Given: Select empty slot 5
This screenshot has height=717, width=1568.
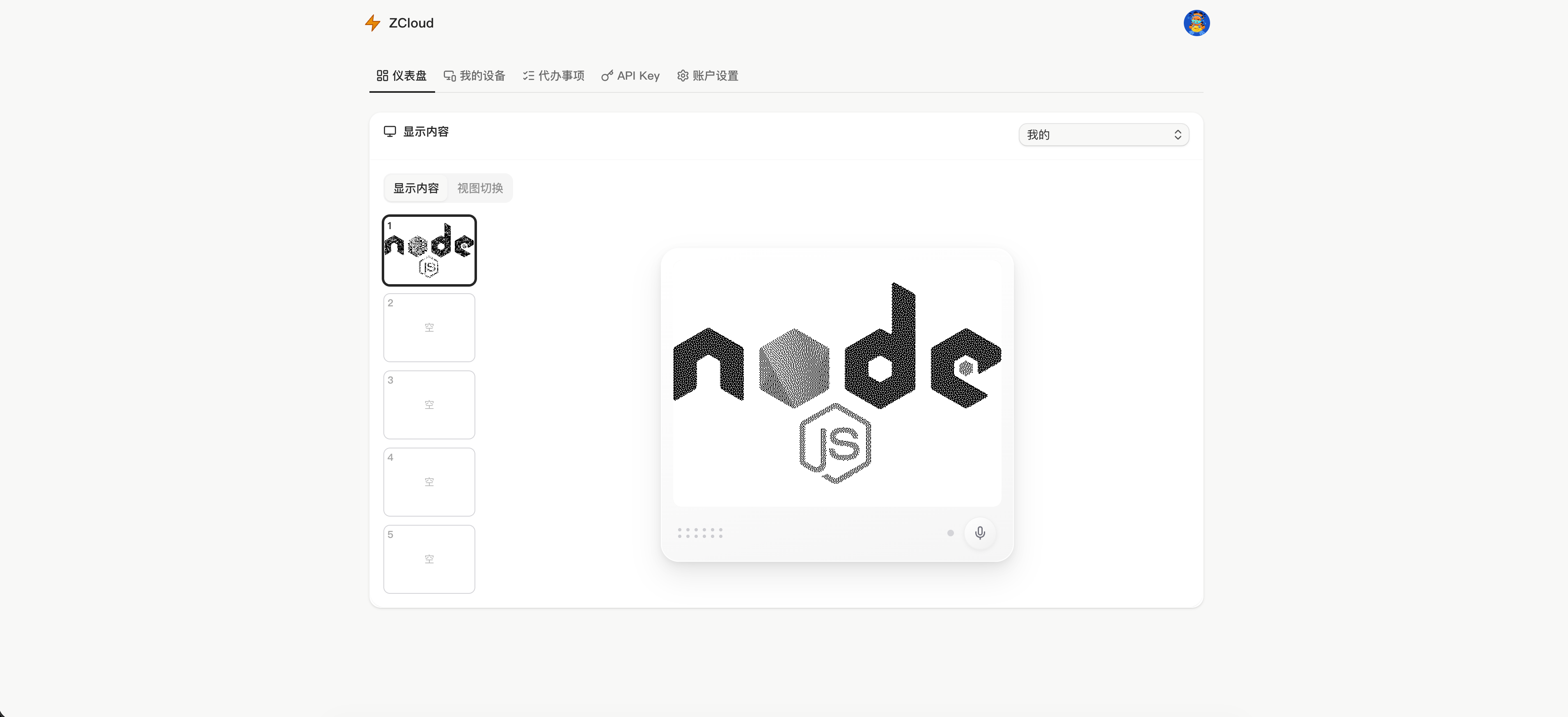Looking at the screenshot, I should (x=429, y=559).
